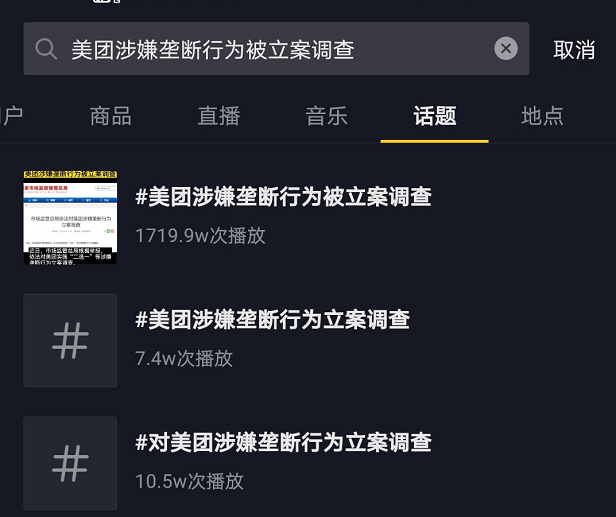
Task: Click the yellow underline beneath 话题
Action: (x=434, y=141)
